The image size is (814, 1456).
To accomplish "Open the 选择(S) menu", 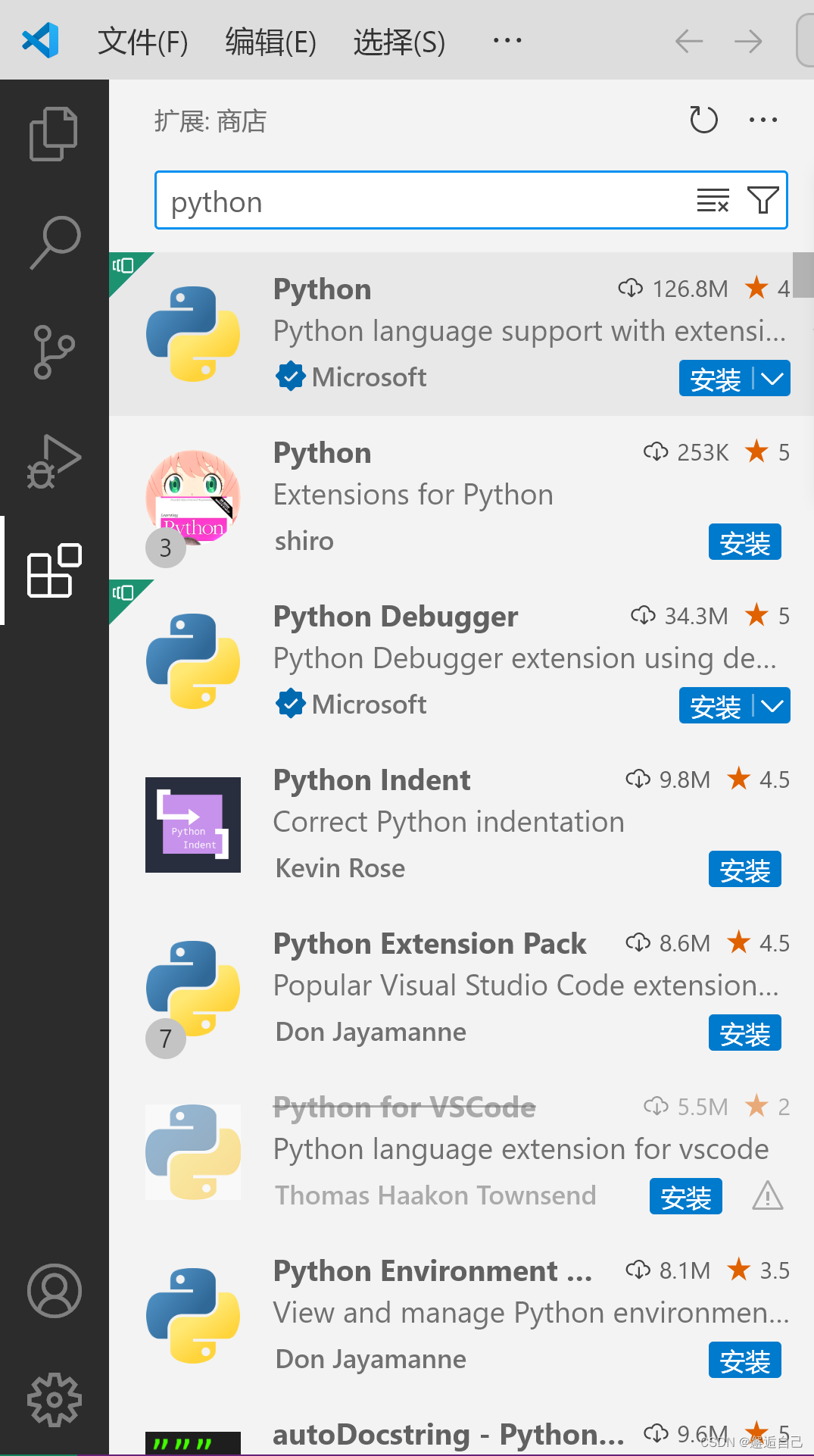I will [399, 41].
